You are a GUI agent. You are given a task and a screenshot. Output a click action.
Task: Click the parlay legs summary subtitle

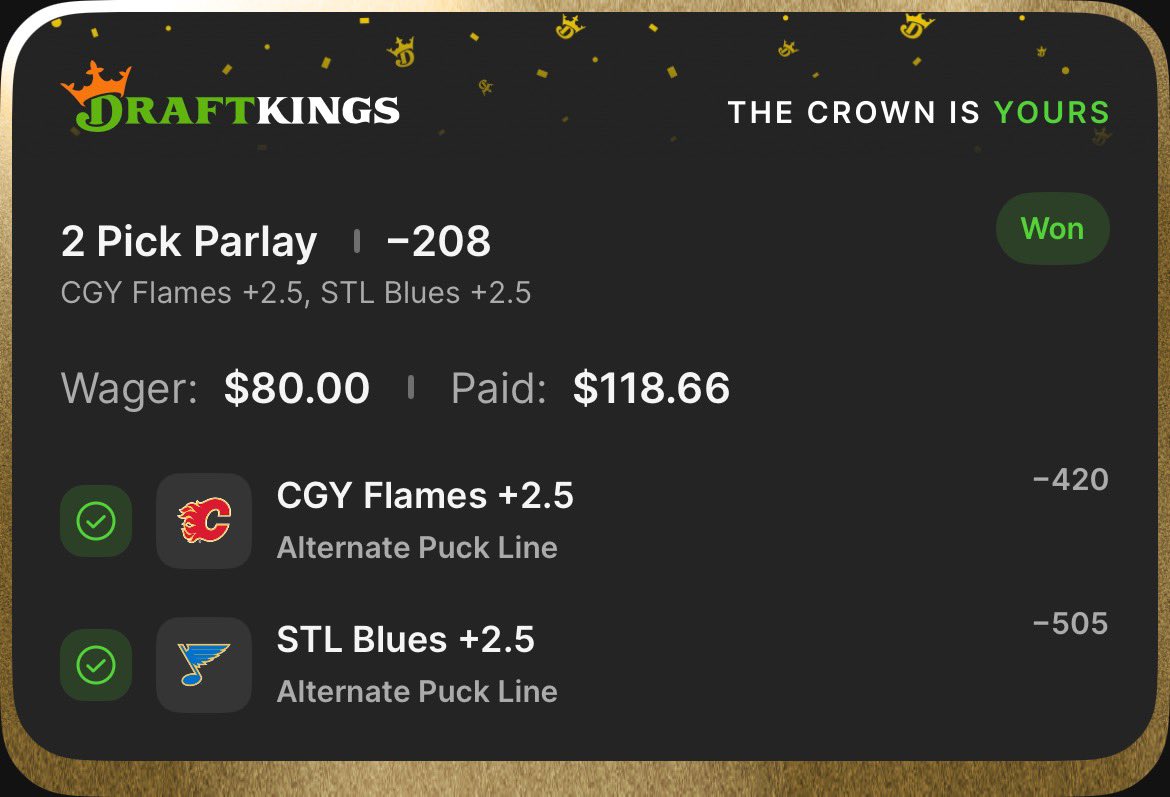(x=296, y=293)
